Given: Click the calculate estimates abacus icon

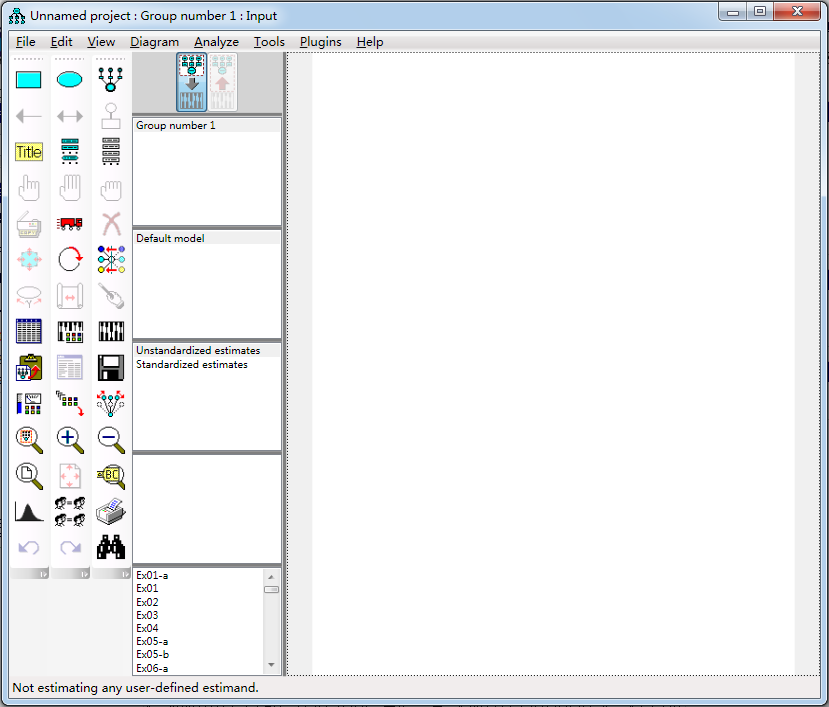Looking at the screenshot, I should (x=70, y=332).
